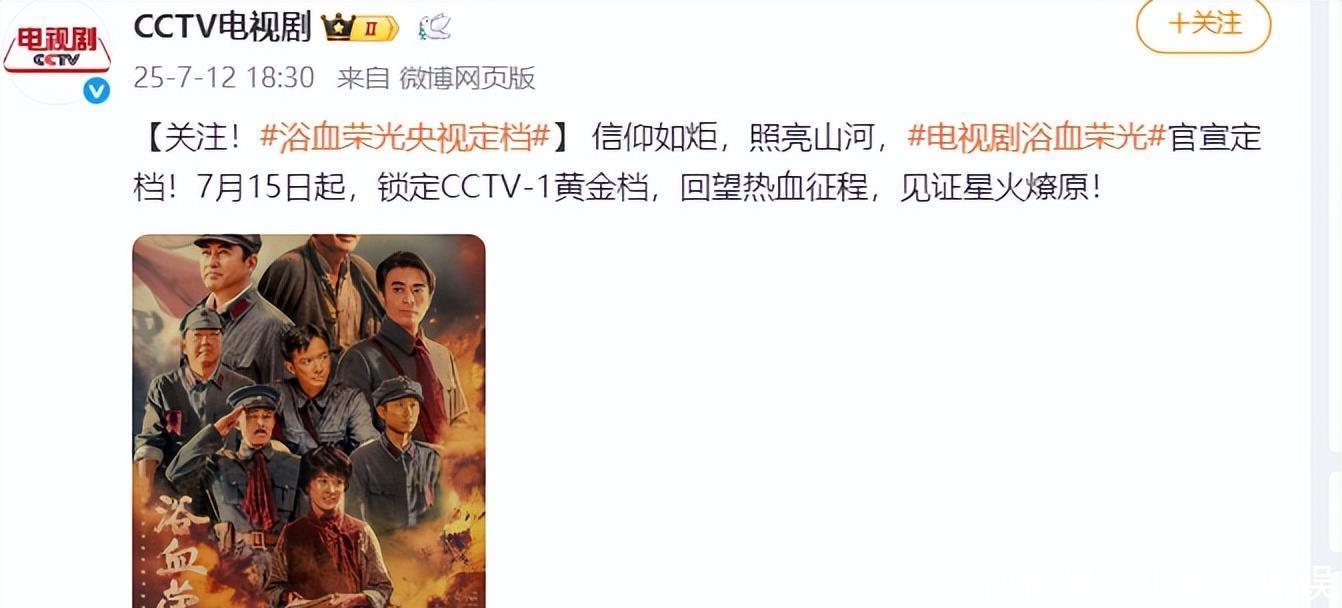Open hashtag #浴血荣光央视定档#
The image size is (1342, 608).
(x=406, y=137)
